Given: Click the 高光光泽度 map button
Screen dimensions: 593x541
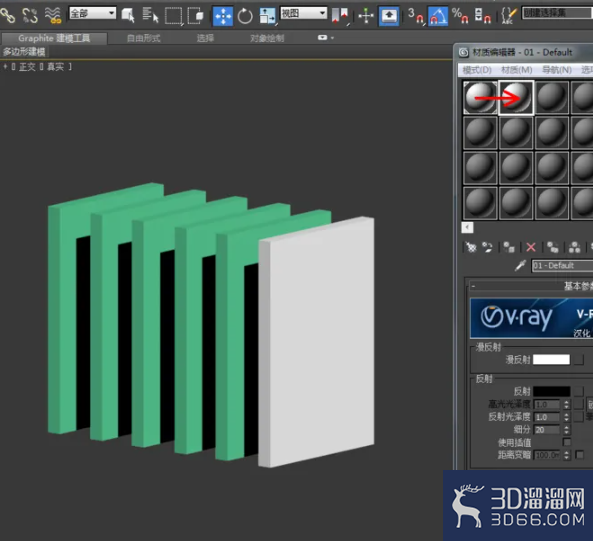Looking at the screenshot, I should (x=578, y=404).
